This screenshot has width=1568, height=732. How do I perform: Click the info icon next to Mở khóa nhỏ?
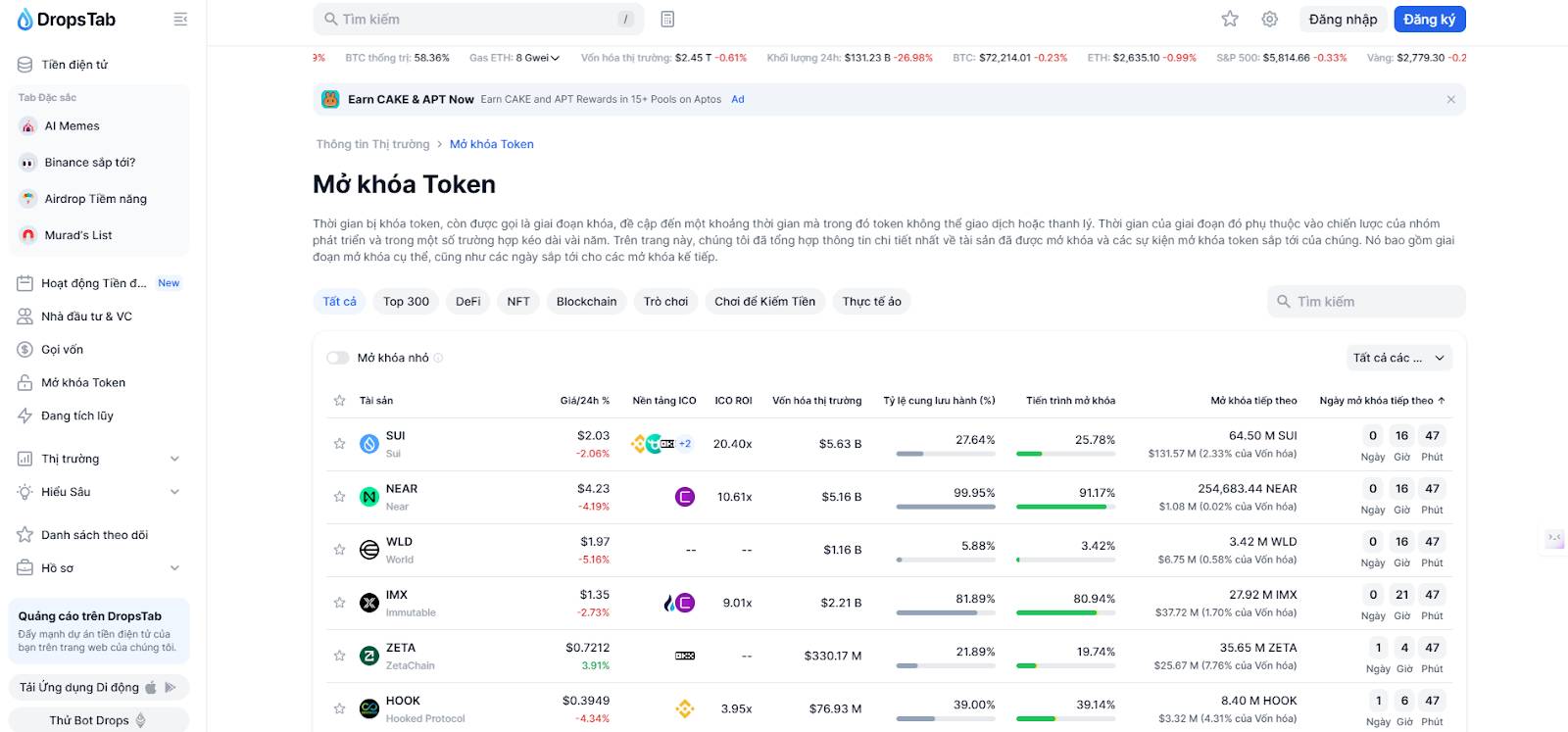pyautogui.click(x=438, y=358)
